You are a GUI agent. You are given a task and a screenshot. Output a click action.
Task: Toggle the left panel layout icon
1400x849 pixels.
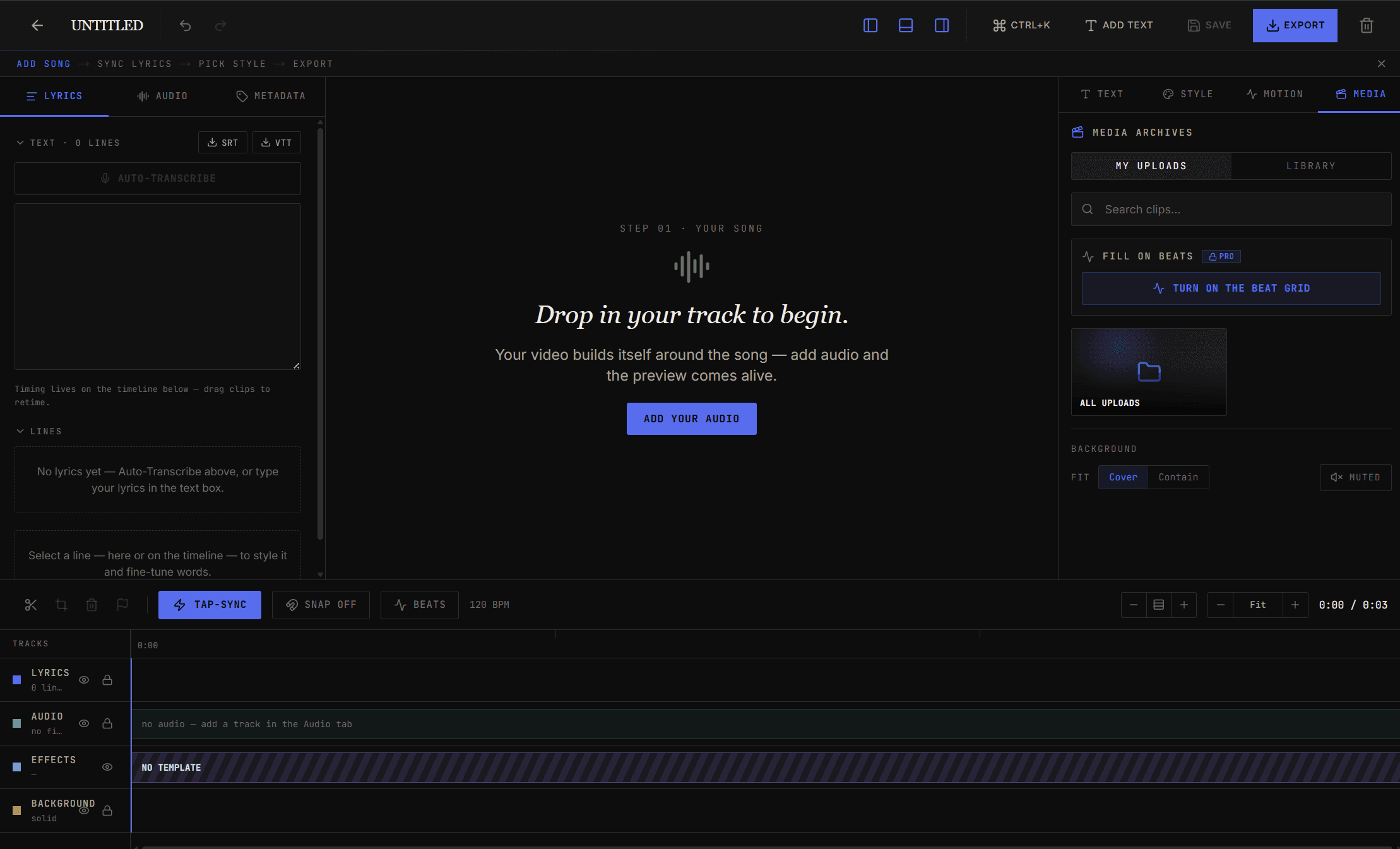pyautogui.click(x=870, y=25)
